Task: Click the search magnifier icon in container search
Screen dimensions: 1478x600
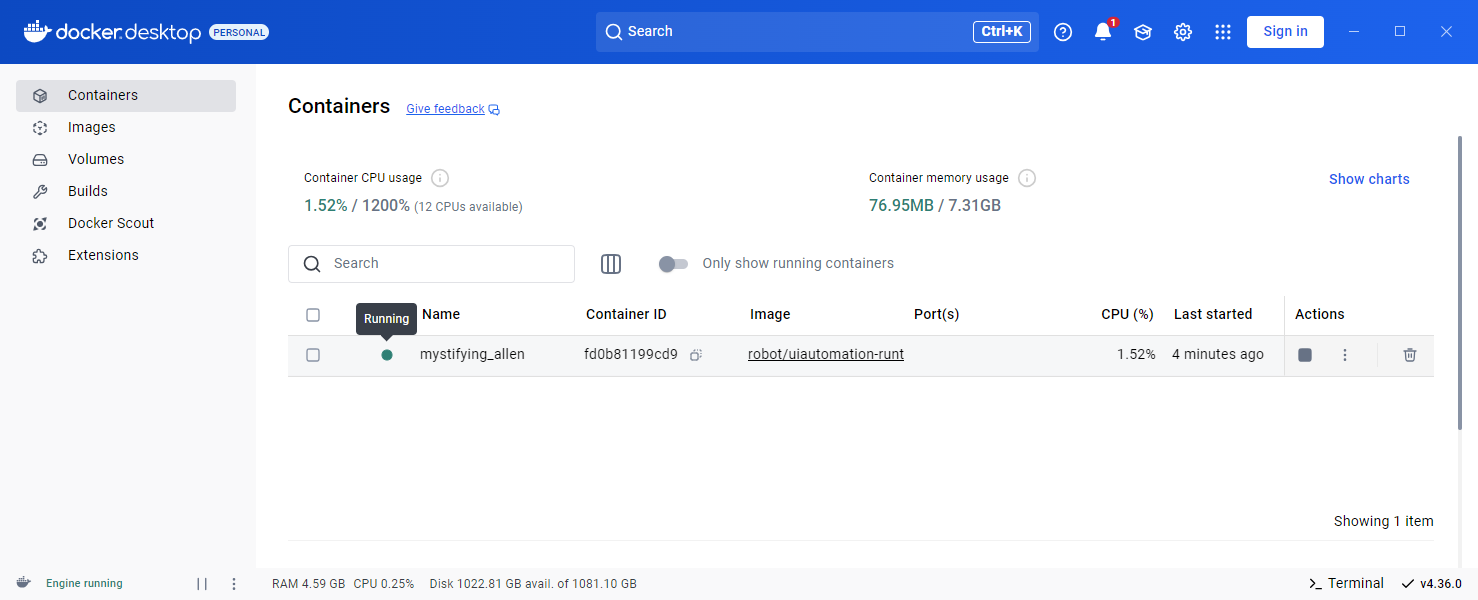Action: [x=312, y=264]
